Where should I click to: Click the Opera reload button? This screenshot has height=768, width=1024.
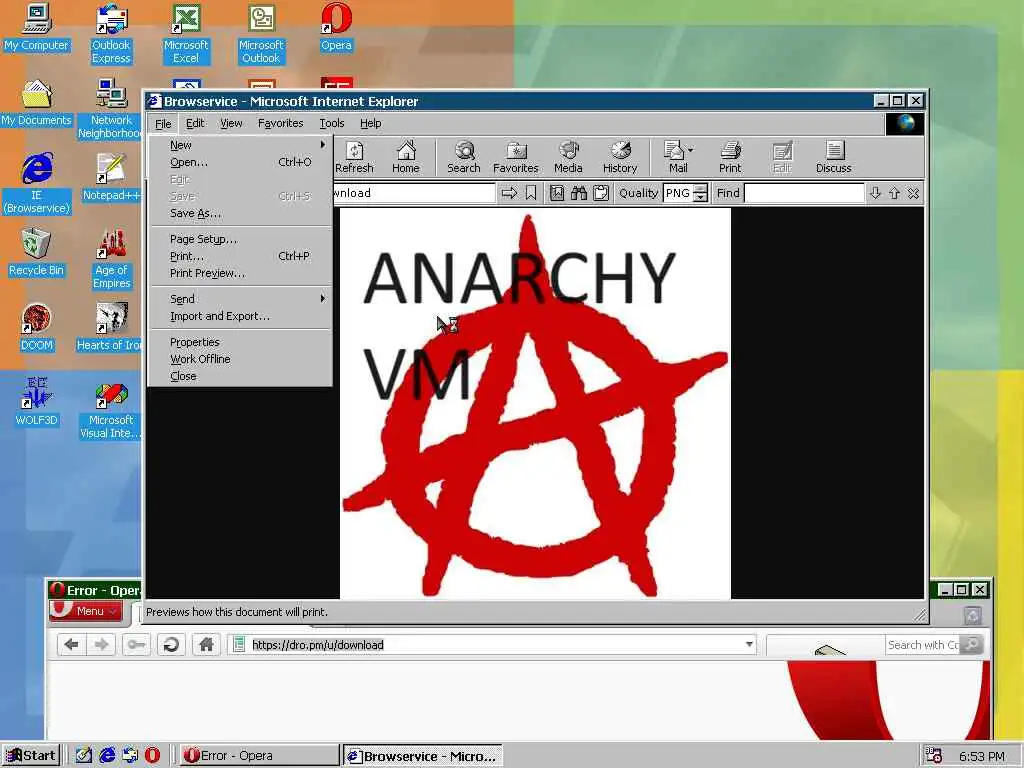(x=171, y=645)
